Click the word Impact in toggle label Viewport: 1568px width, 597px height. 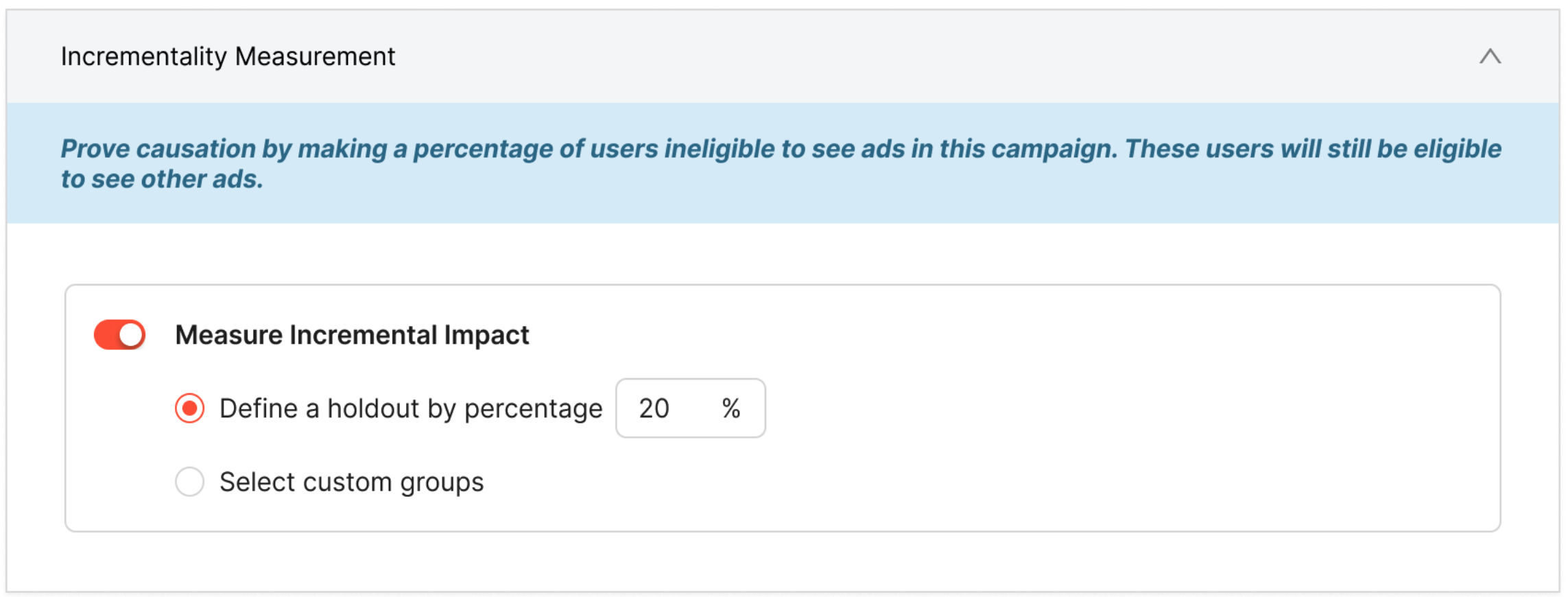point(486,335)
